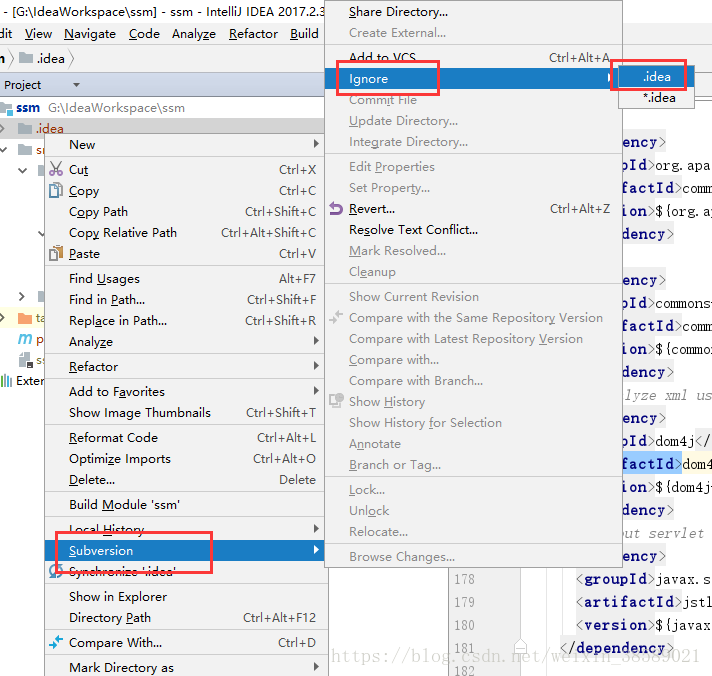
Task: Open the Refactor menu in menu bar
Action: point(253,34)
